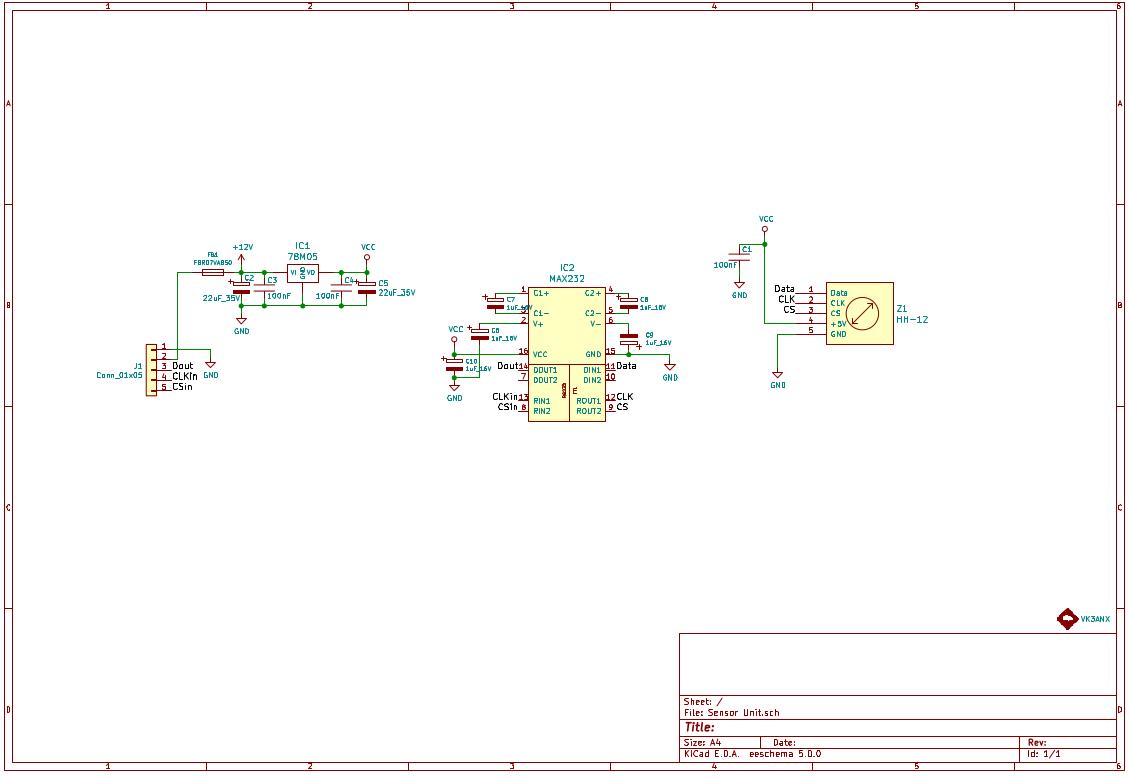The height and width of the screenshot is (776, 1129).
Task: Select the Dout net label at MAX232 pin 14
Action: click(507, 366)
